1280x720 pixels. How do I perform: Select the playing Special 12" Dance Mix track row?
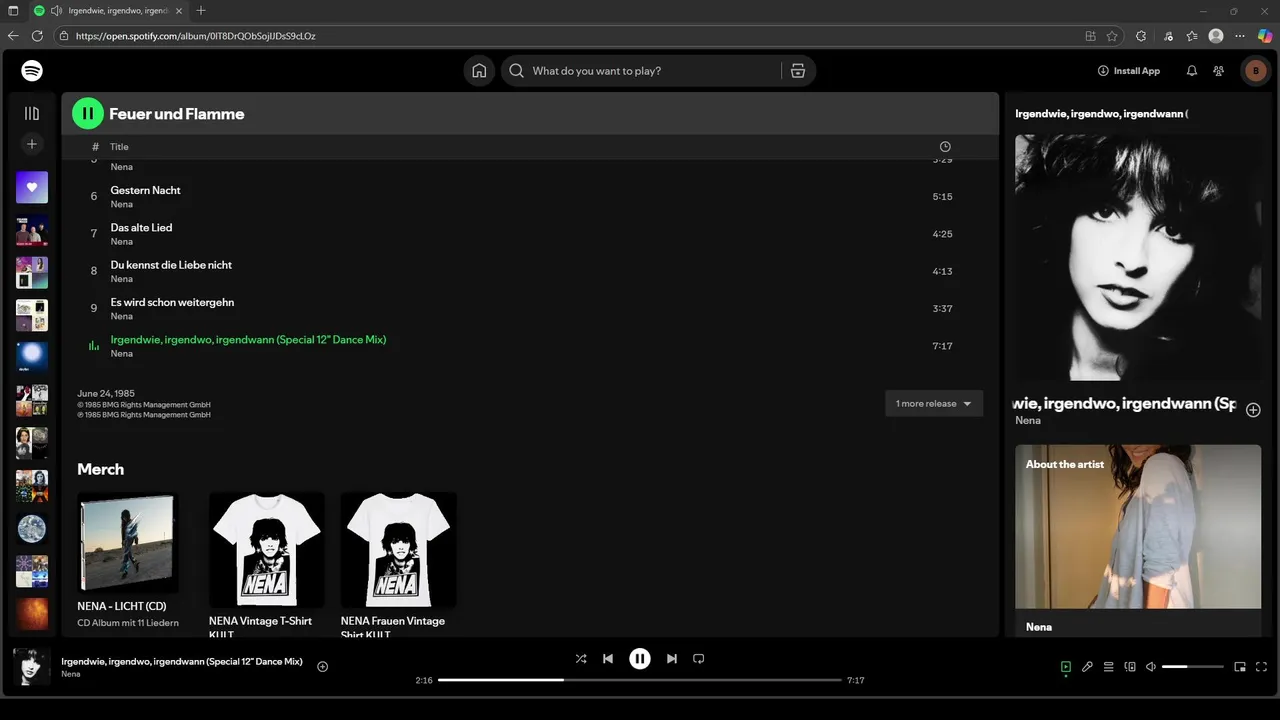(531, 346)
